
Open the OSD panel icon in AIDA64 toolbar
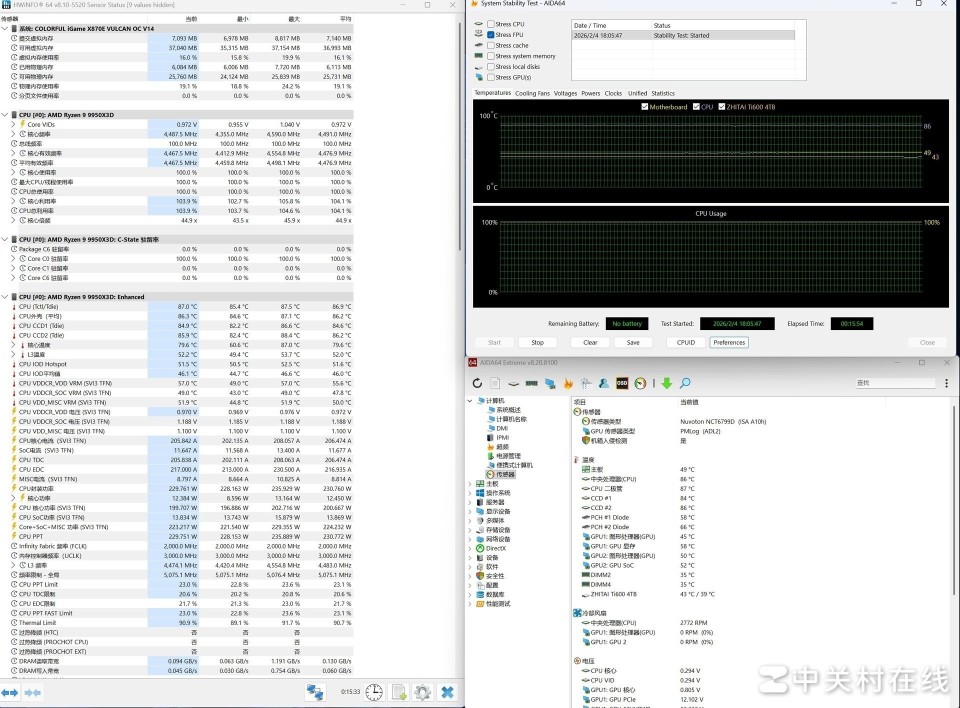pos(621,383)
